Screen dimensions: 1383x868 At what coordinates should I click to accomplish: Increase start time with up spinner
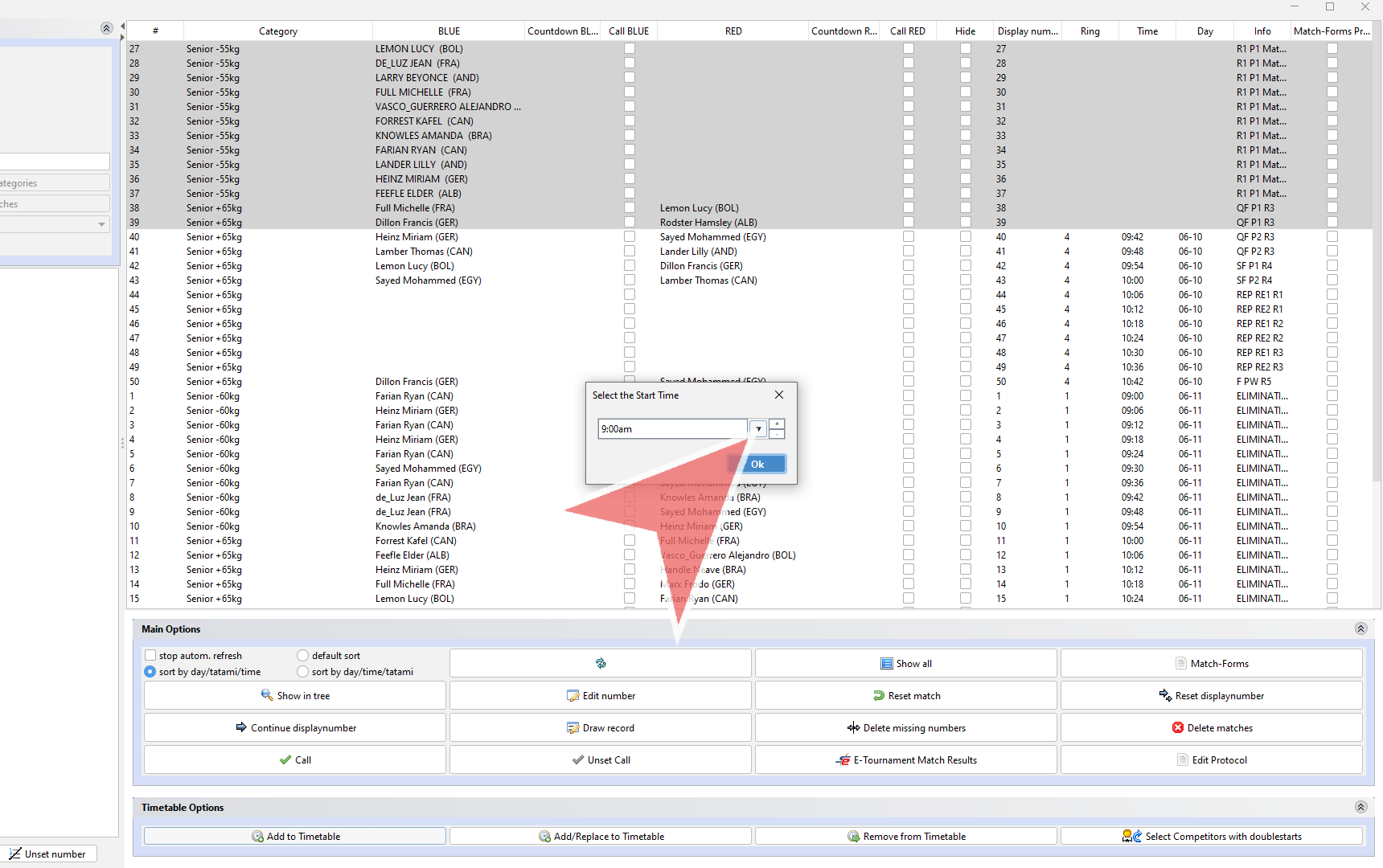tap(777, 424)
